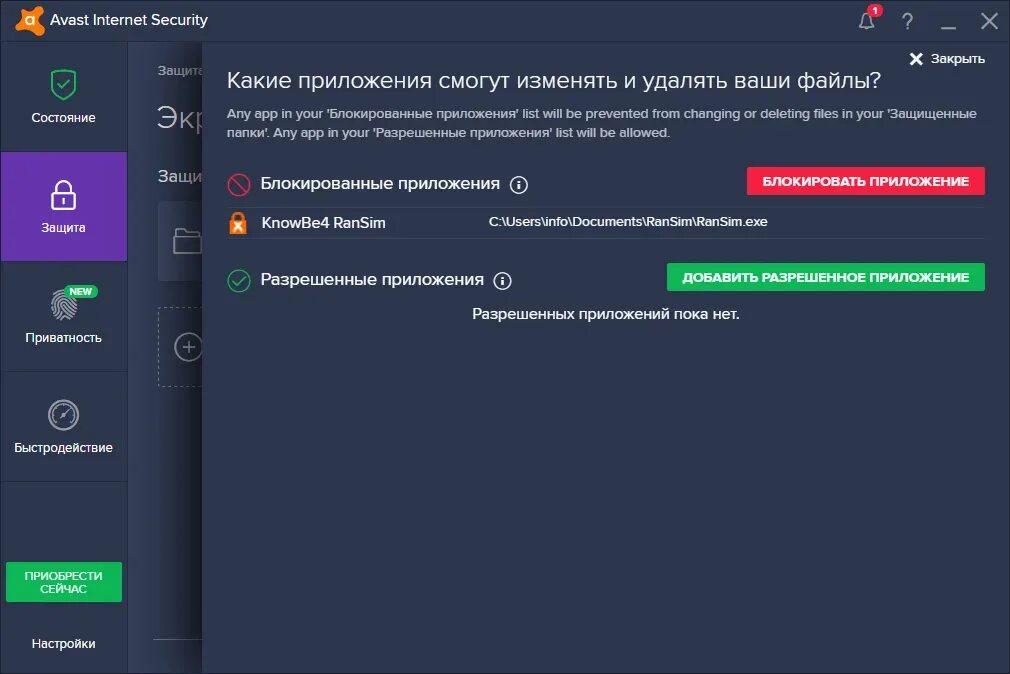Image resolution: width=1010 pixels, height=674 pixels.
Task: Click the add plus icon behind the panel
Action: click(x=188, y=347)
